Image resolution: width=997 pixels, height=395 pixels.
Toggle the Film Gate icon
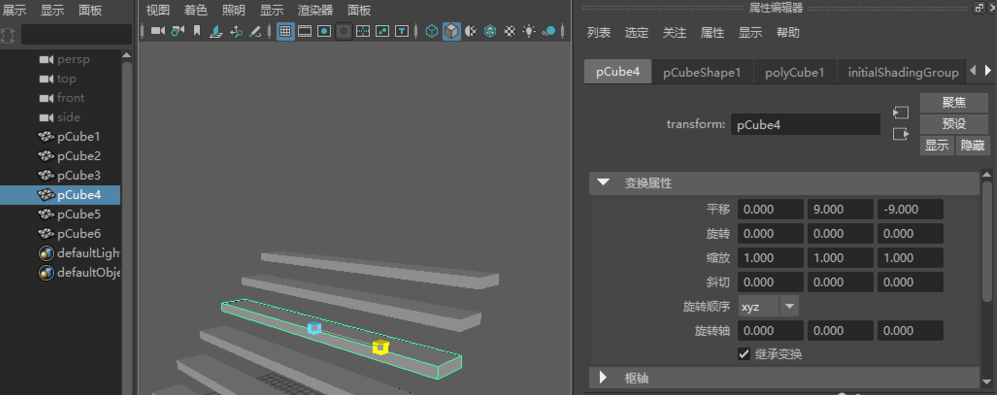tap(305, 31)
